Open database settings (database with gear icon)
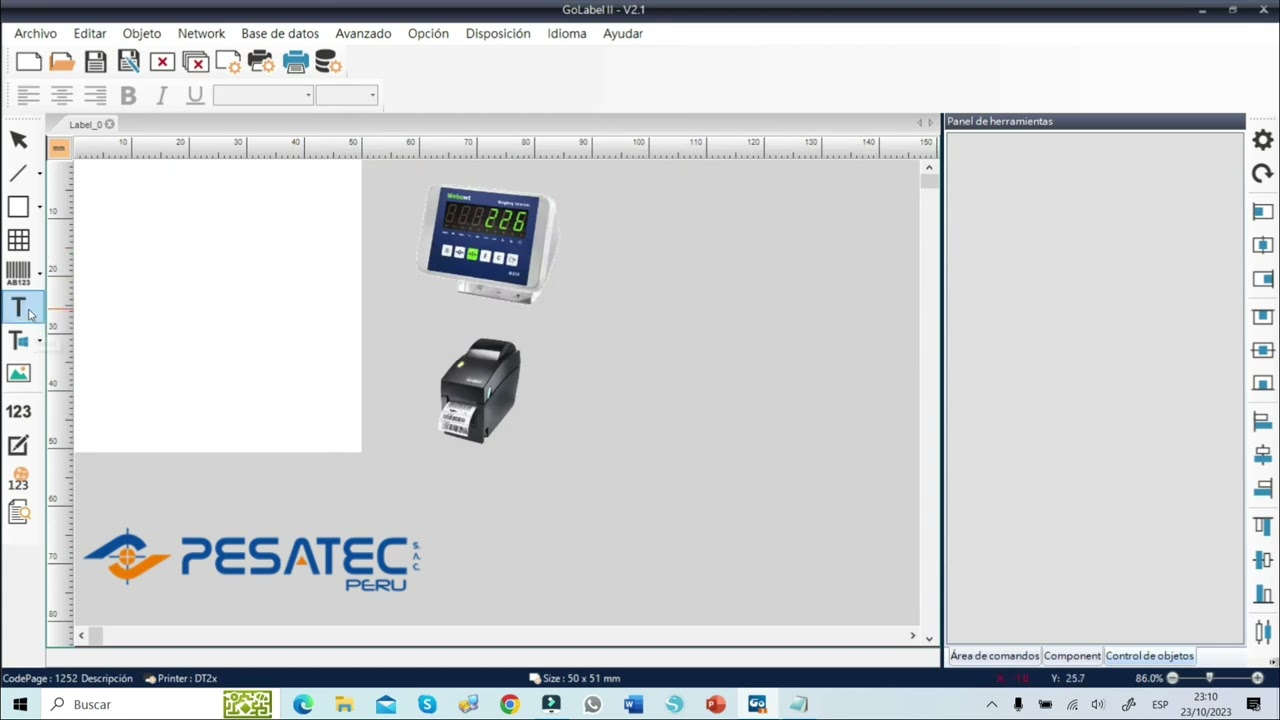This screenshot has width=1280, height=720. (328, 62)
